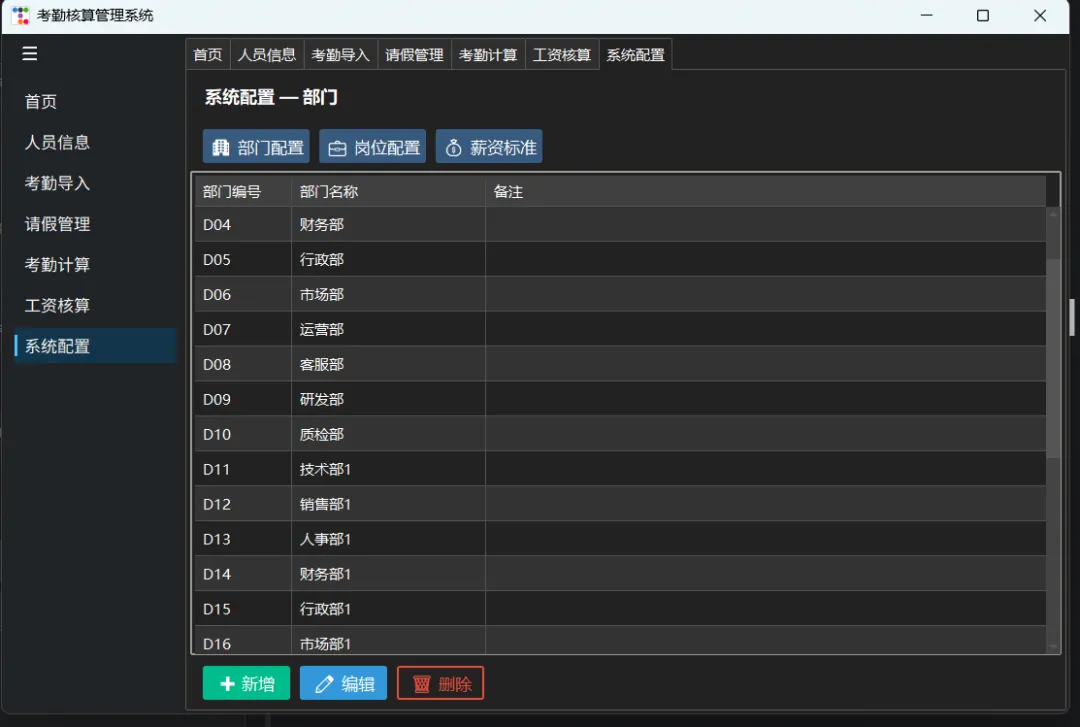Click the app logo in title bar
The width and height of the screenshot is (1080, 727).
tap(21, 15)
